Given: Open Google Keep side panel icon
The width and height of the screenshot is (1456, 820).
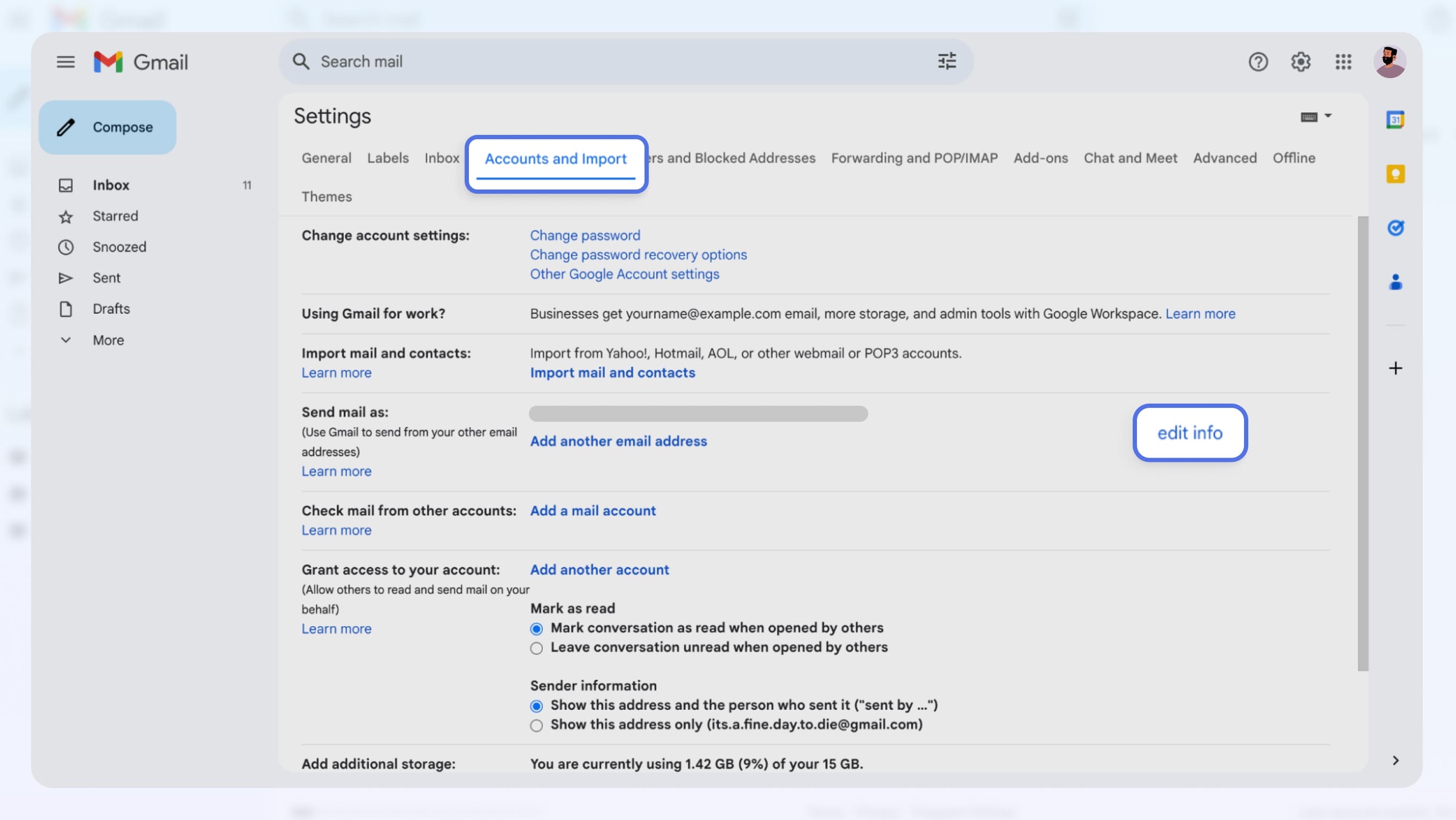Looking at the screenshot, I should coord(1395,174).
